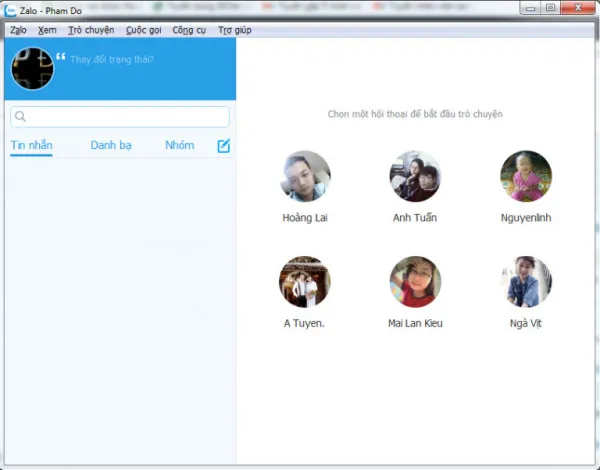Open the Cuộc gọi menu
Screen dimensions: 600x470
click(144, 30)
